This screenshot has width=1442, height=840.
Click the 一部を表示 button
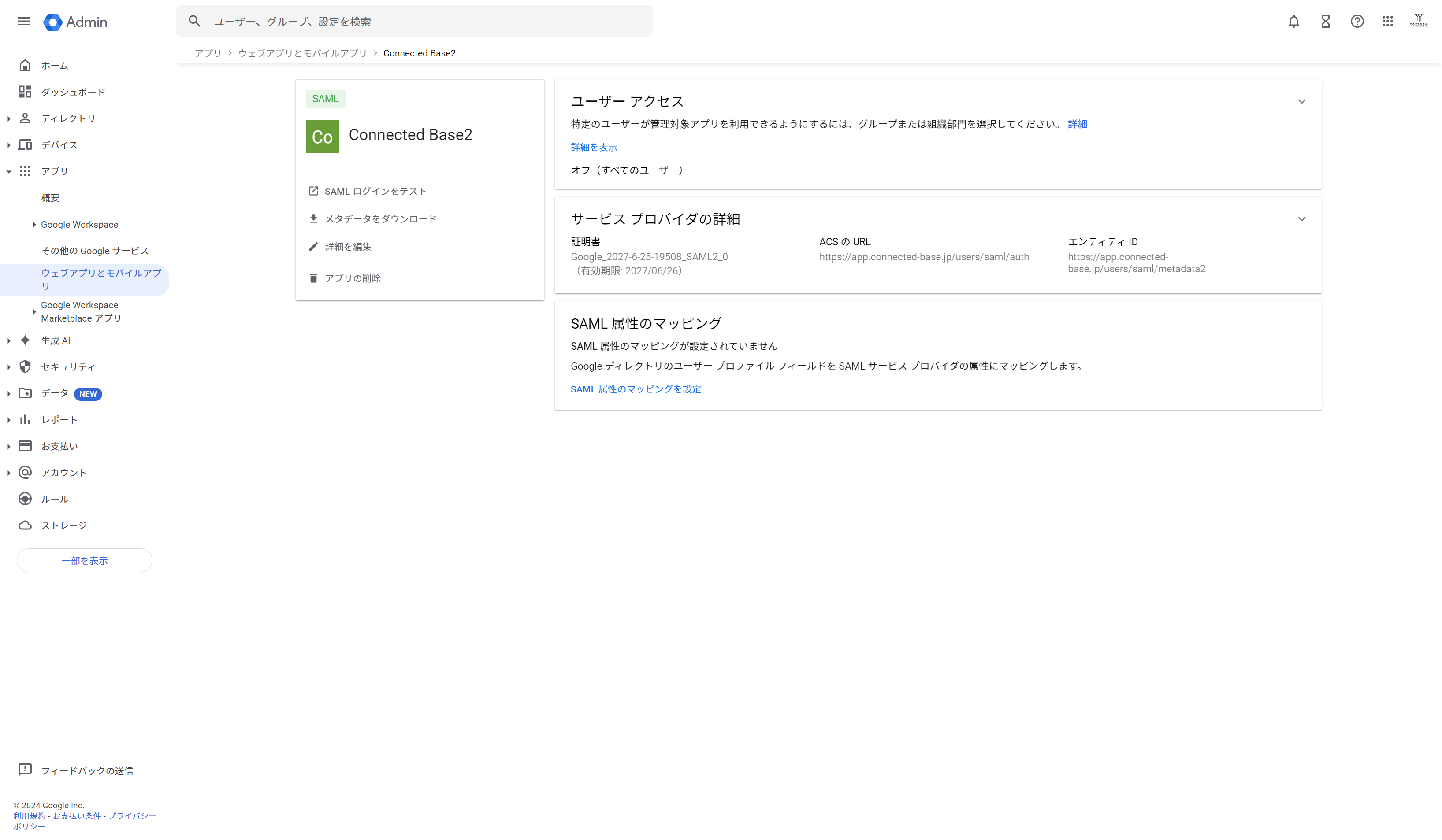tap(85, 560)
